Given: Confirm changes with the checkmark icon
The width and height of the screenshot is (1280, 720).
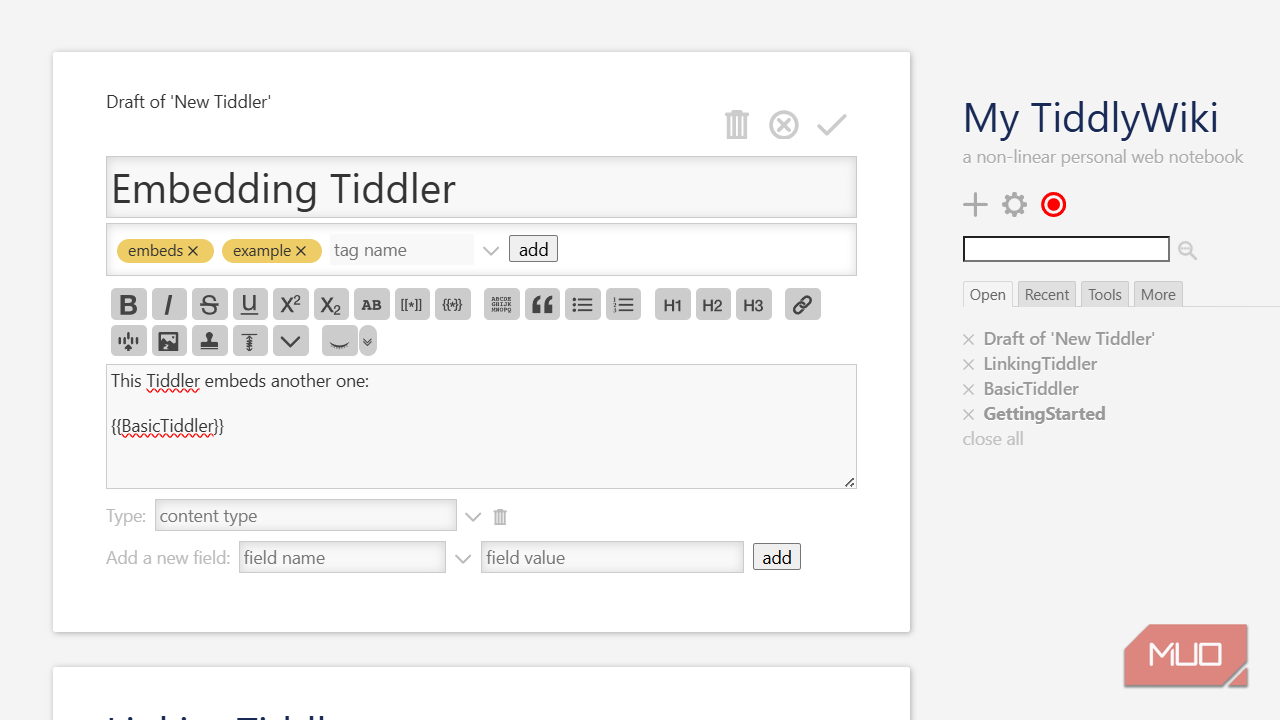Looking at the screenshot, I should 832,125.
